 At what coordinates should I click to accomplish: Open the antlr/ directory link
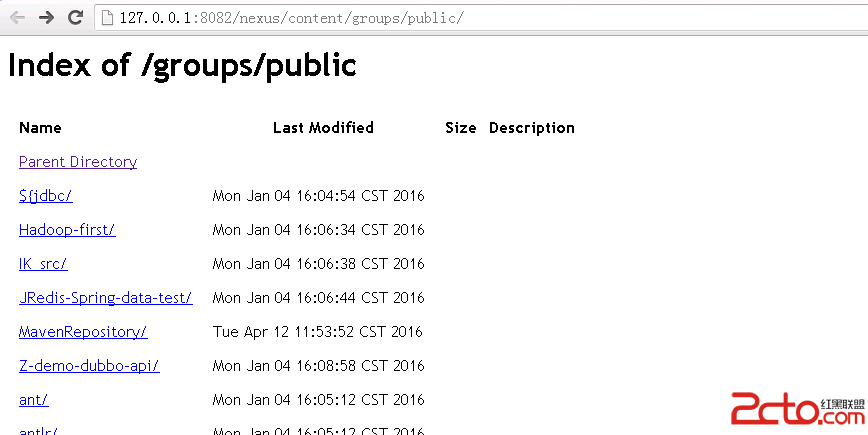coord(38,431)
